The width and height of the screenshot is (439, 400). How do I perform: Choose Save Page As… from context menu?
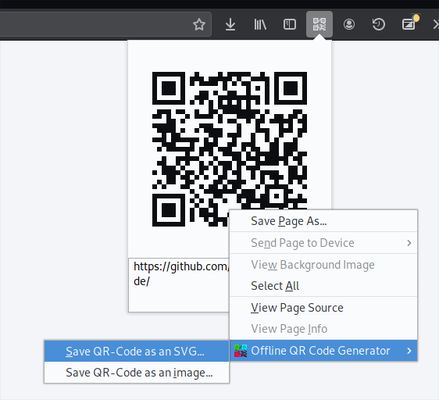324,221
